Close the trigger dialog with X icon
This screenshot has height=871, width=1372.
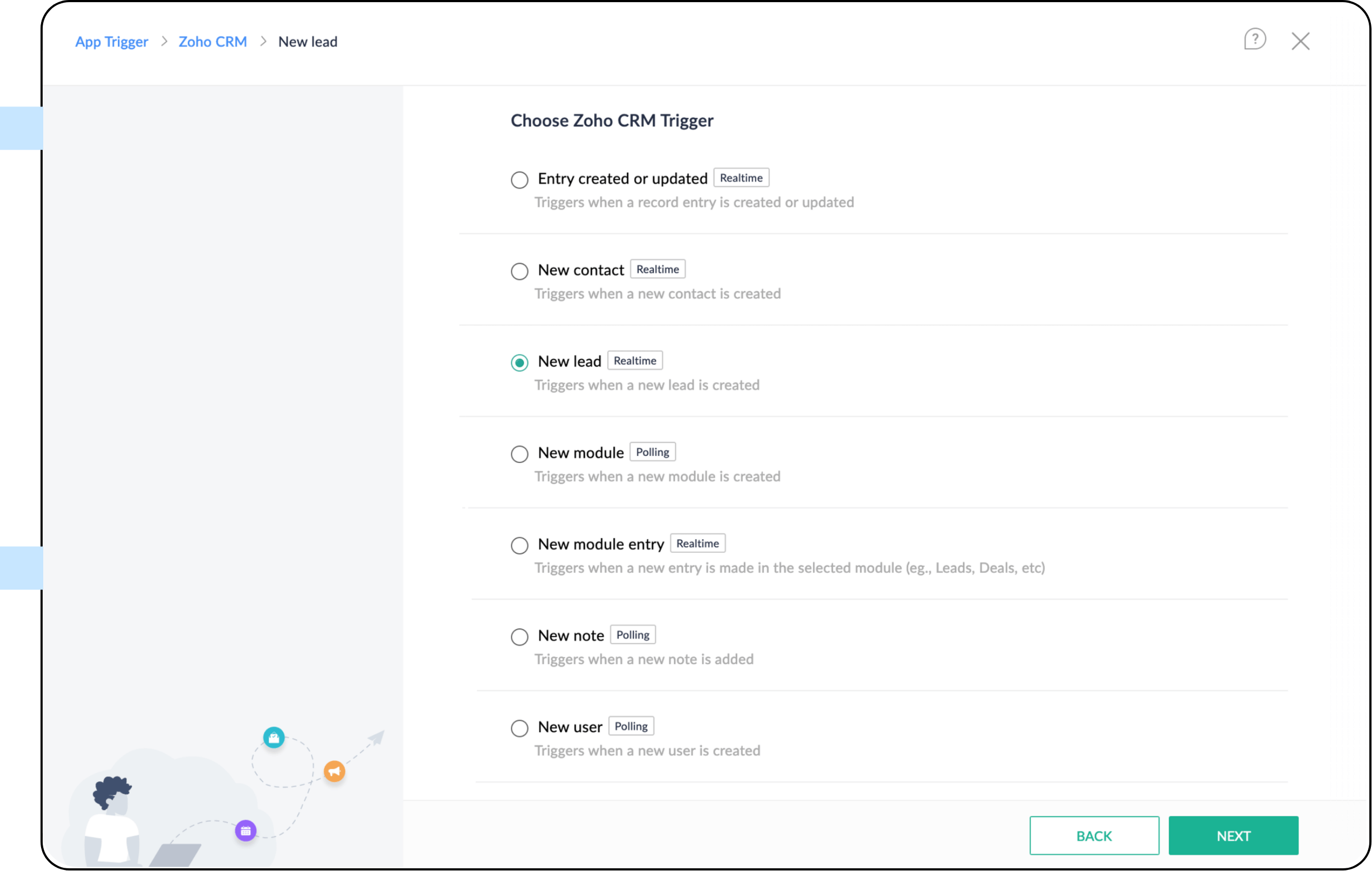pos(1300,41)
